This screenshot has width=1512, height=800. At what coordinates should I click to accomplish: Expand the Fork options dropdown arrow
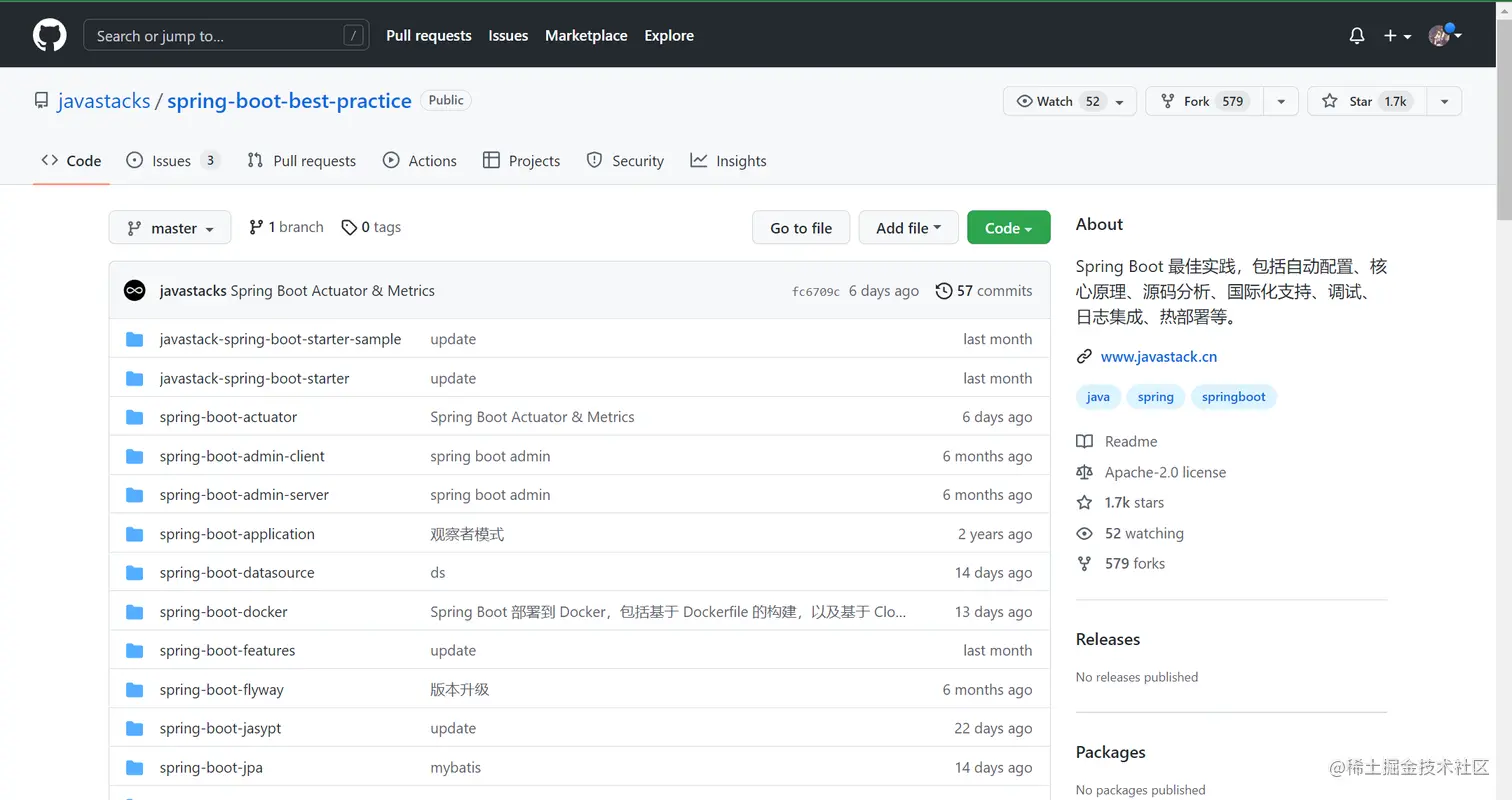tap(1281, 101)
